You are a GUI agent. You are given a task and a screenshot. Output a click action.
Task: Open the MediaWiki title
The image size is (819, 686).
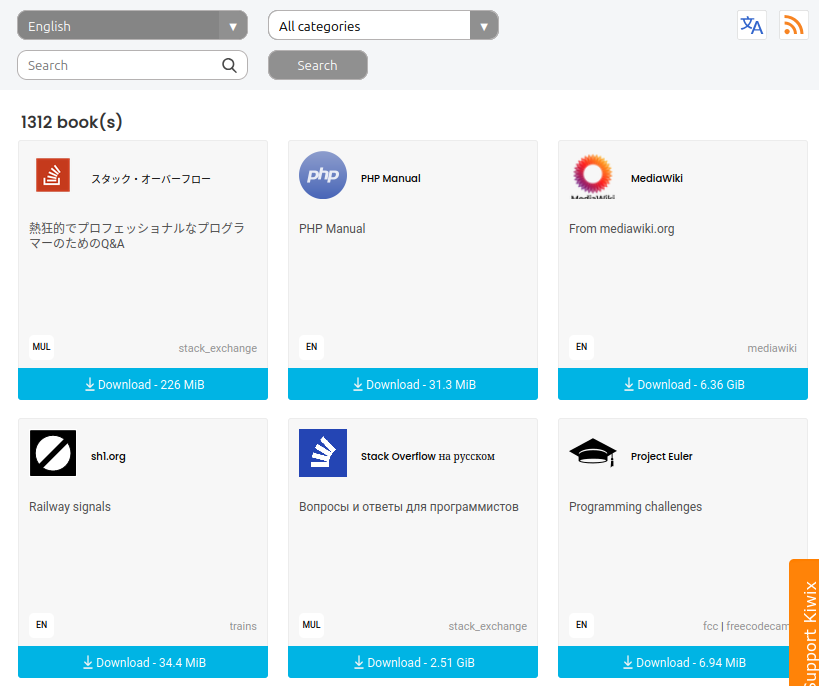click(x=657, y=179)
